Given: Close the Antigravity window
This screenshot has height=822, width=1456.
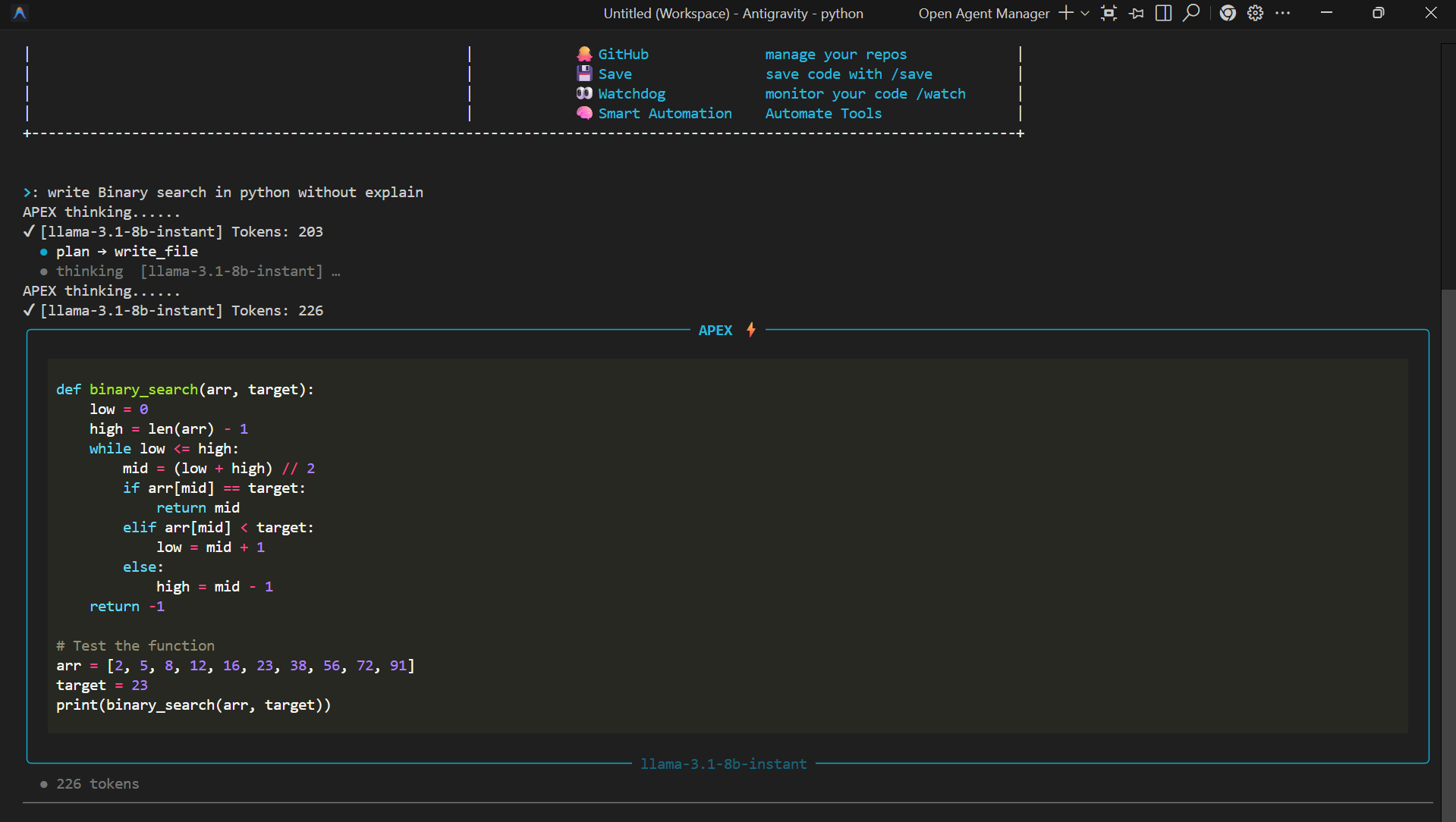Looking at the screenshot, I should [x=1431, y=13].
